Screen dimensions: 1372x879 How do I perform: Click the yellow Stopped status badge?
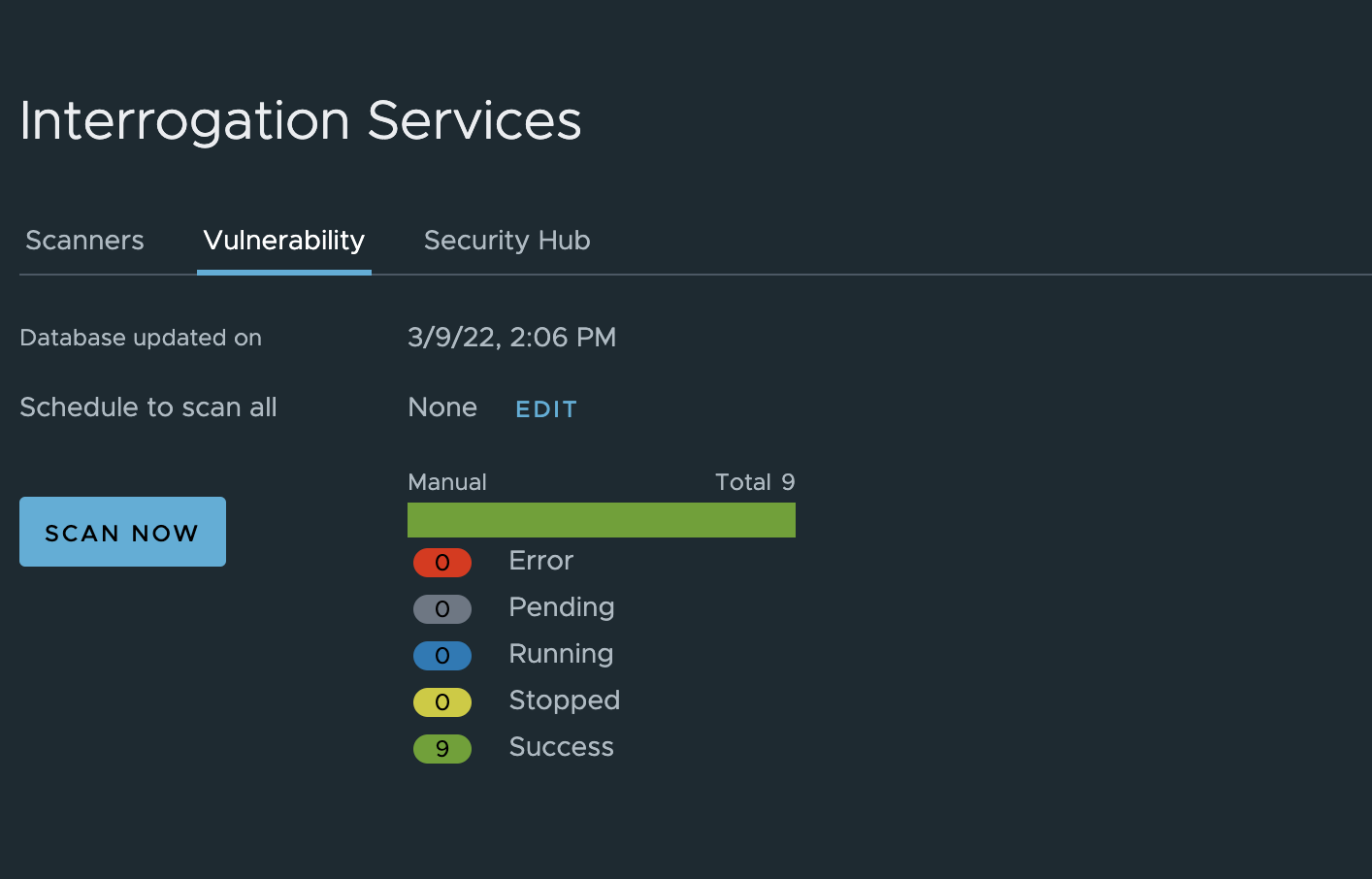click(442, 702)
